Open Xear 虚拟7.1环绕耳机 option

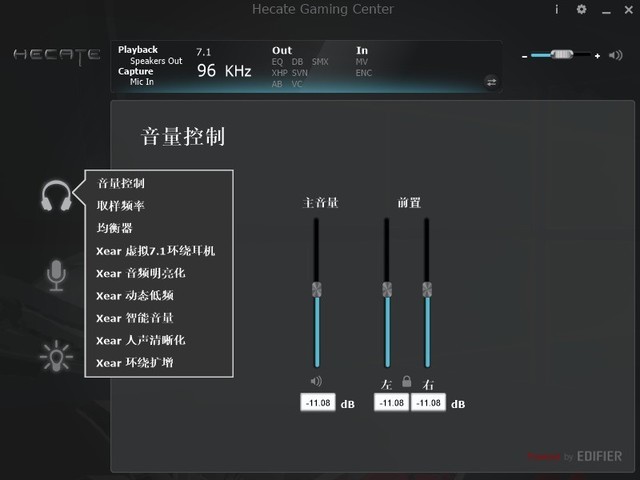point(156,251)
